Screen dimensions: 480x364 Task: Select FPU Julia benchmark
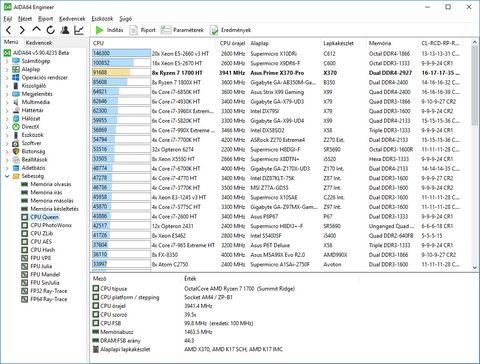pyautogui.click(x=41, y=266)
